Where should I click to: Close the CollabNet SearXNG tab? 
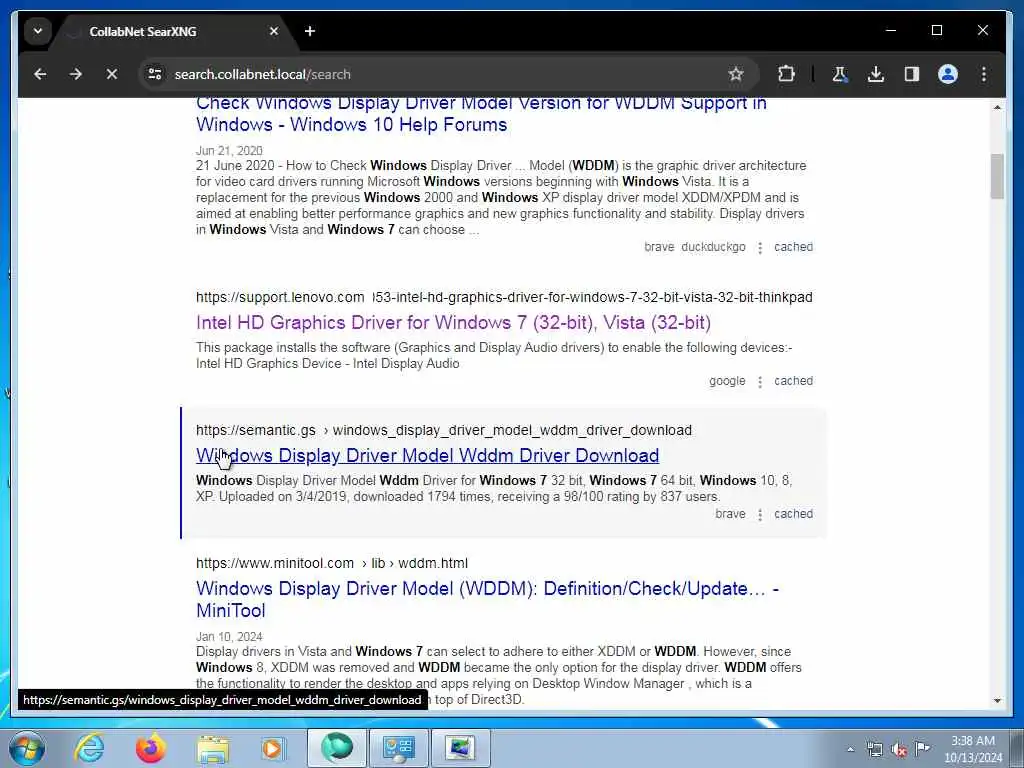point(274,31)
